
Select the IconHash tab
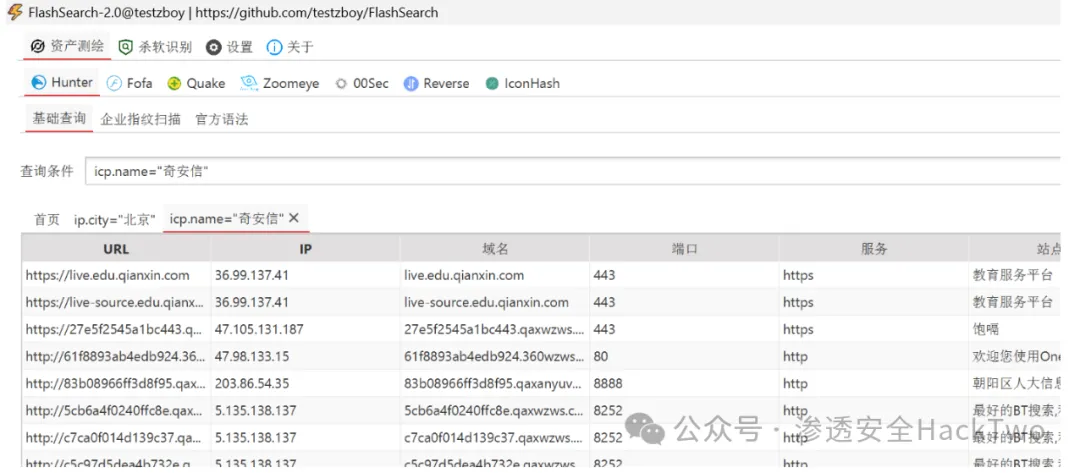pos(523,84)
